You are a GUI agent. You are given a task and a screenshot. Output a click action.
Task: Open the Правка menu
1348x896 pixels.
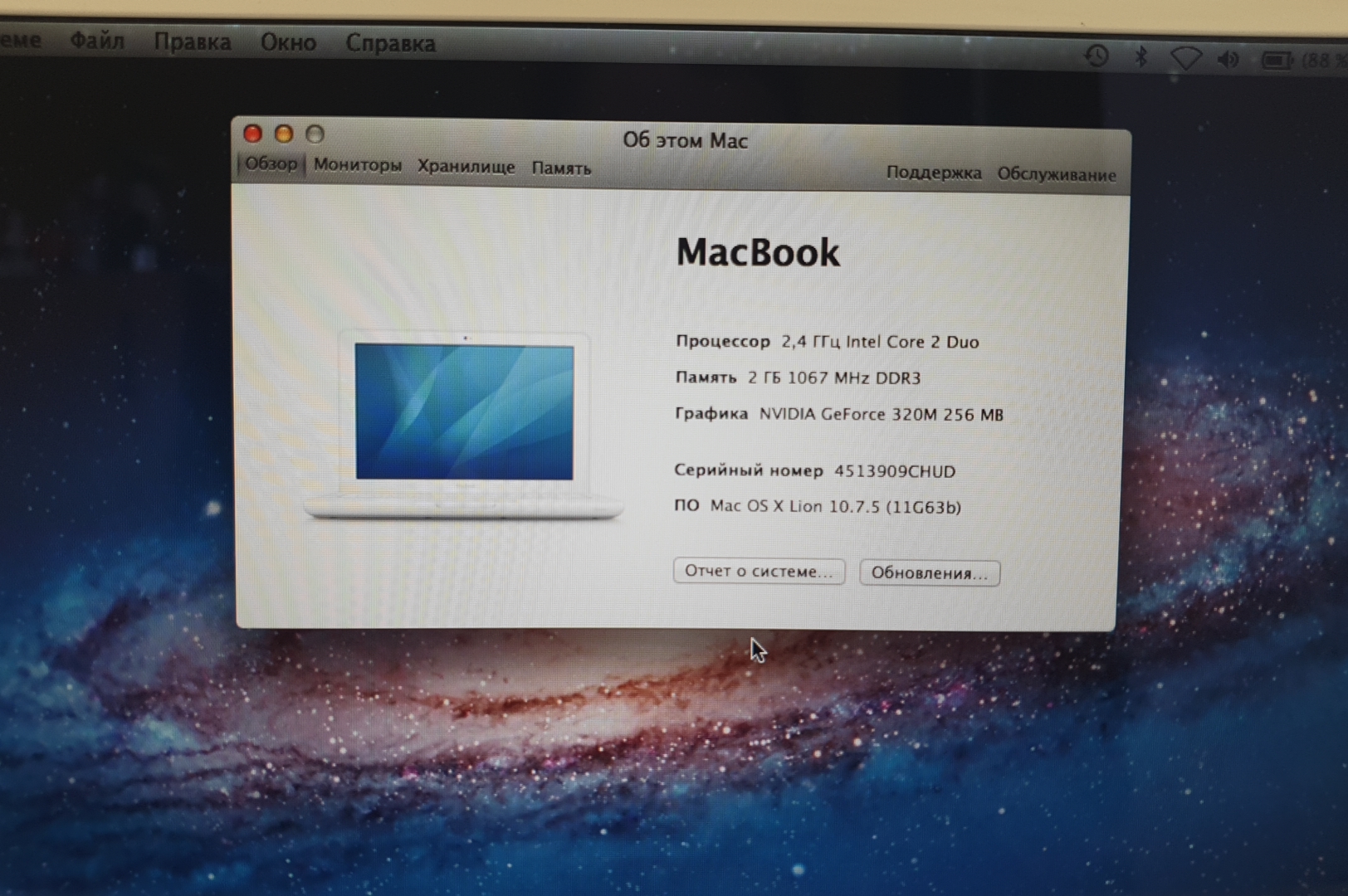click(192, 41)
